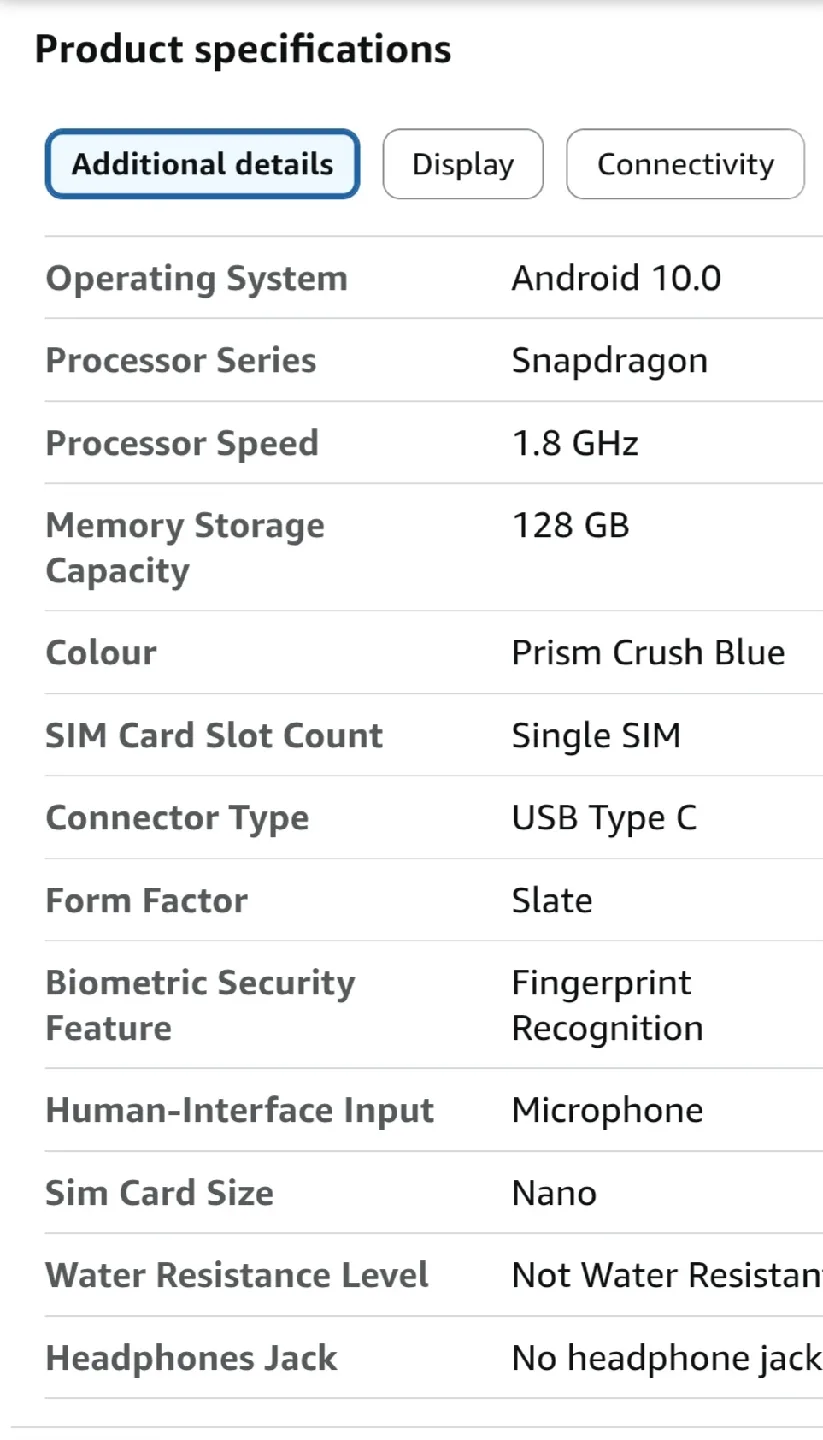This screenshot has height=1440, width=823.
Task: Select the Snapdragon value text
Action: [609, 361]
